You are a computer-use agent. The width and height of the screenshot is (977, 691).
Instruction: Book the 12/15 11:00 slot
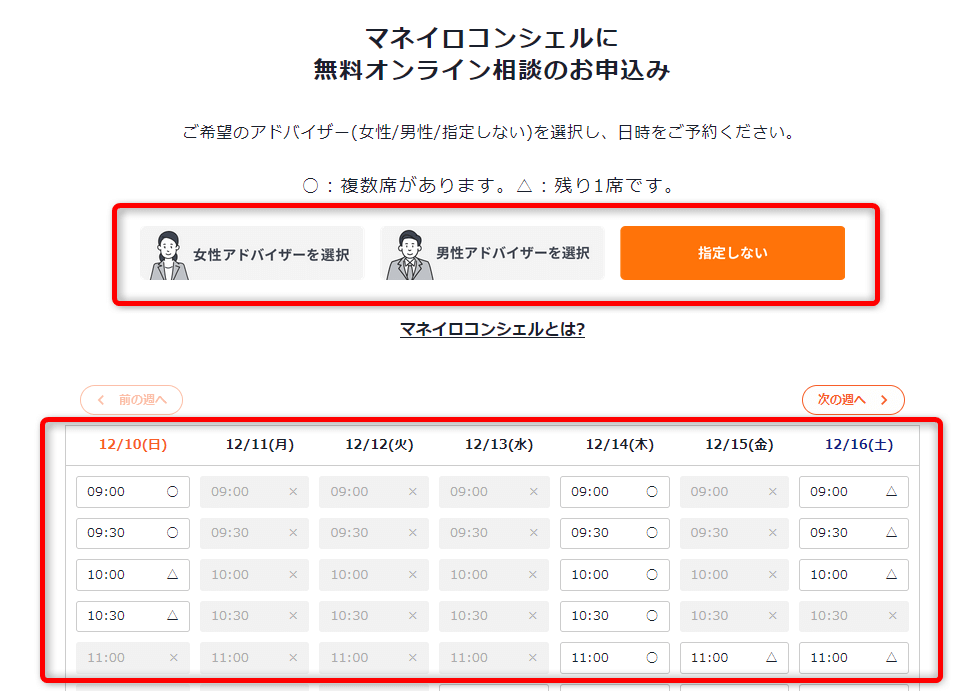click(x=734, y=657)
